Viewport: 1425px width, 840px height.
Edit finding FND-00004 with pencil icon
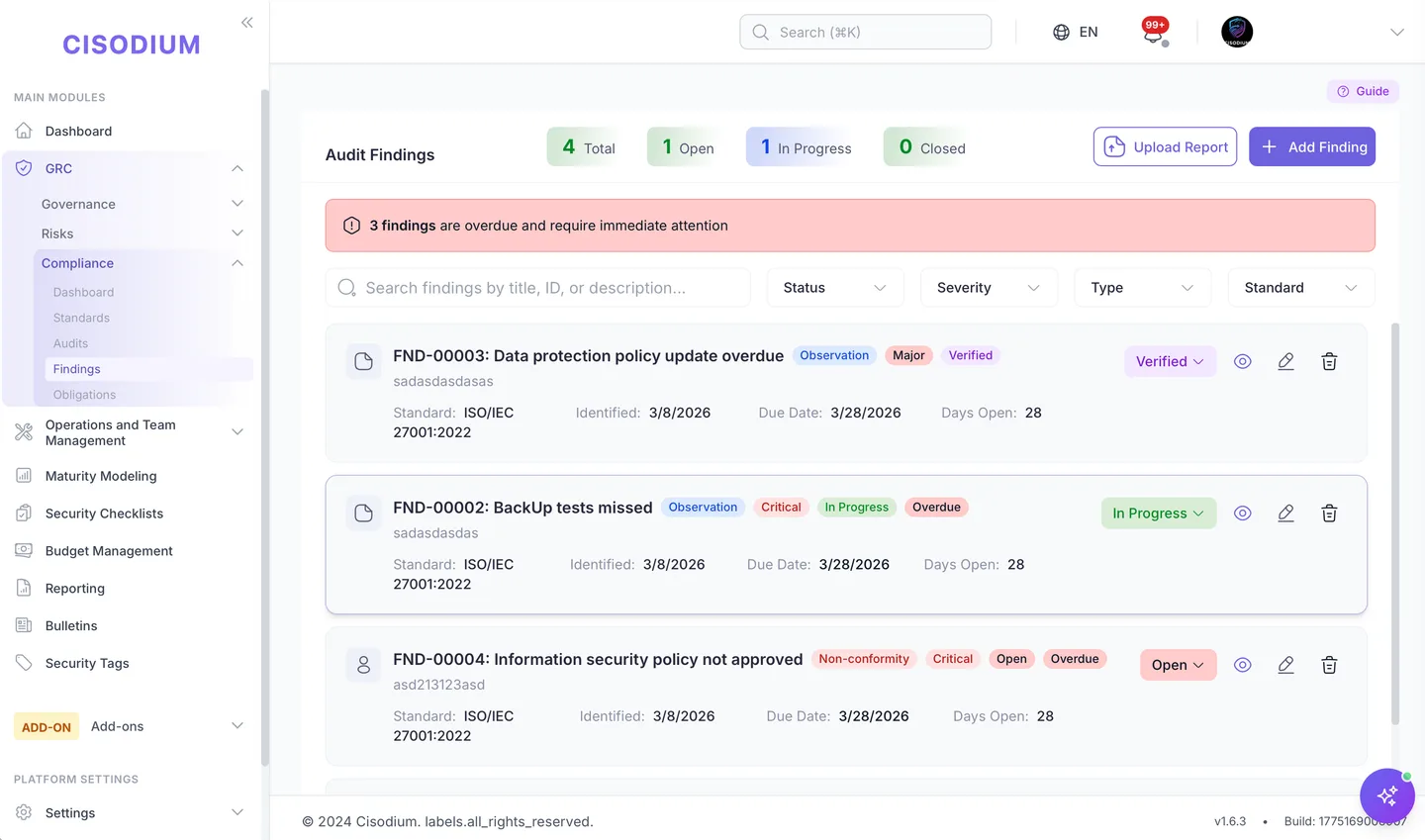tap(1285, 665)
